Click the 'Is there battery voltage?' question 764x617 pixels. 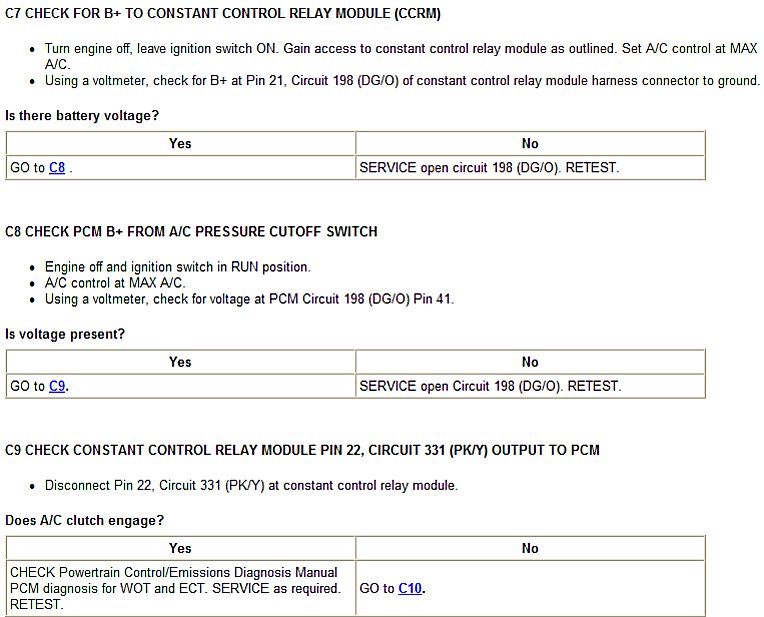[x=82, y=116]
